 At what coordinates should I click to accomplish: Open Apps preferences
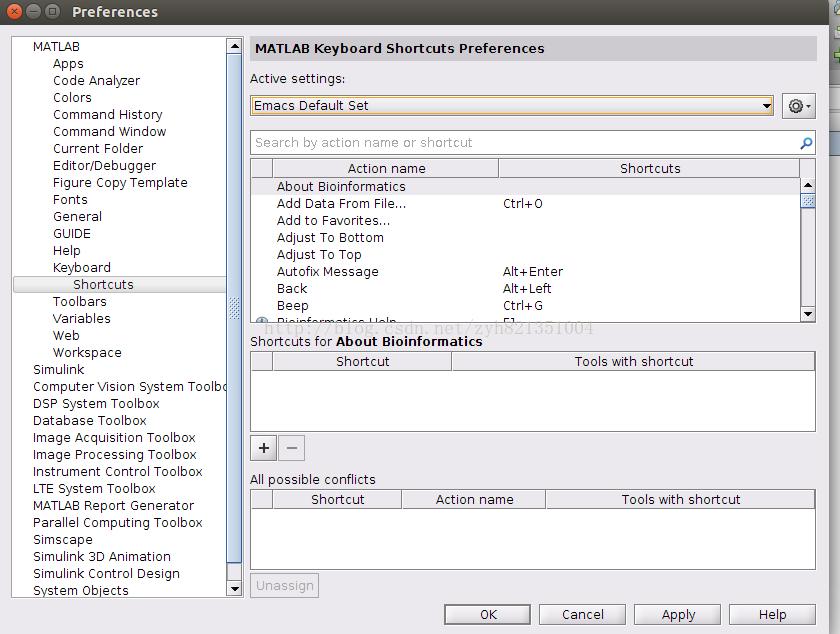pos(68,64)
